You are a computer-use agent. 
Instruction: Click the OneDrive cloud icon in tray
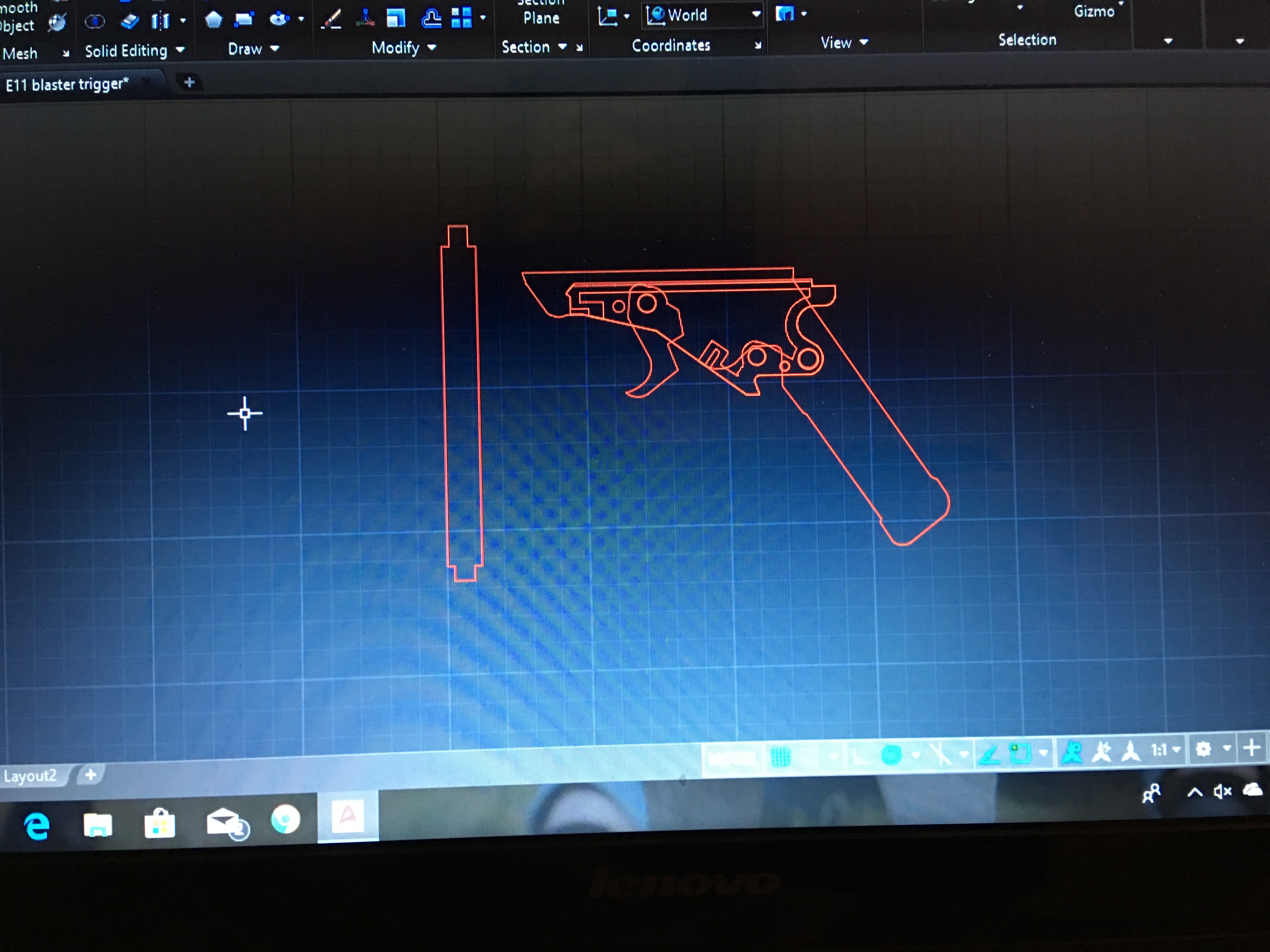tap(1253, 790)
